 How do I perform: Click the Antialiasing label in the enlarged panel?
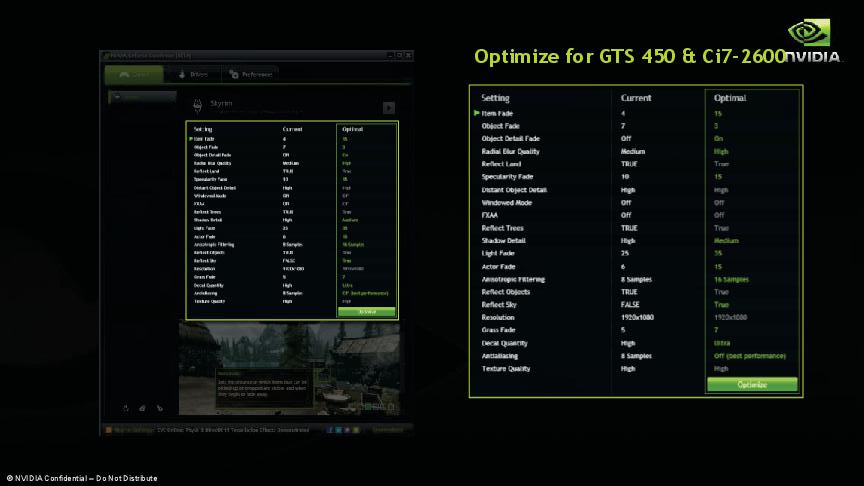coord(499,356)
